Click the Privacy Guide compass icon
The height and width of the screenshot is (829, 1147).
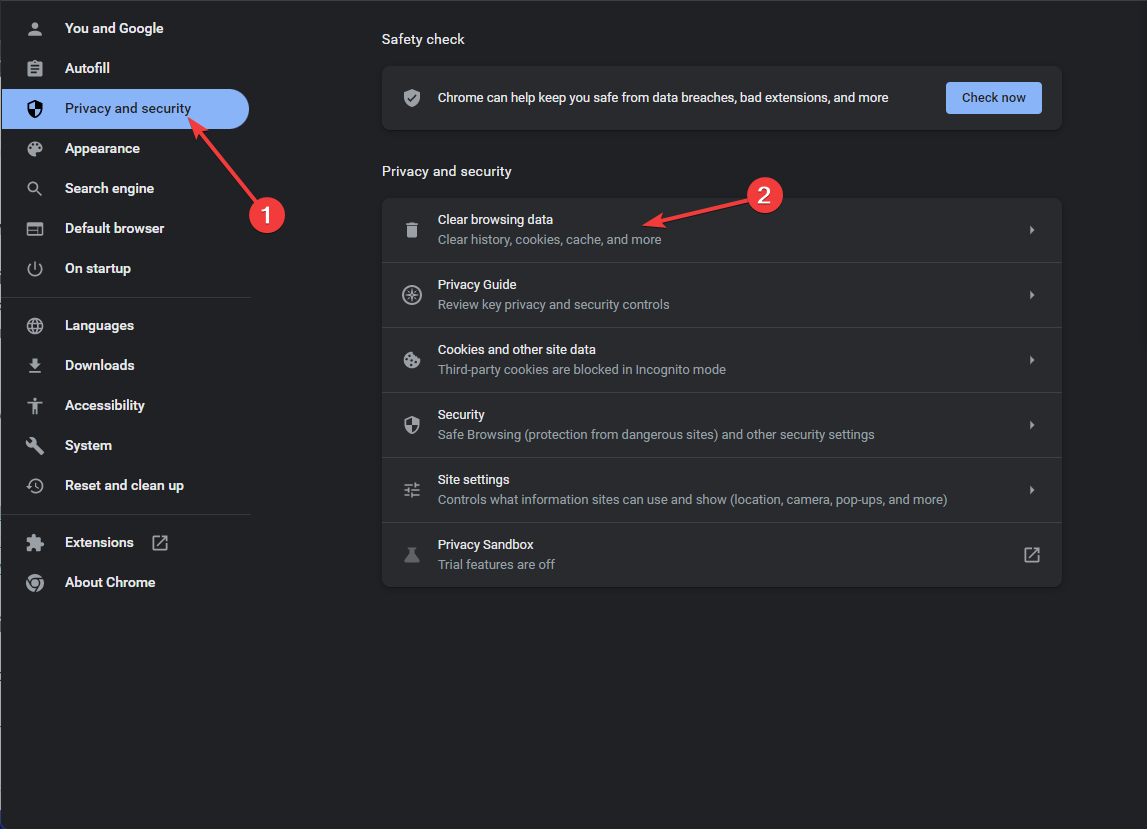click(x=412, y=295)
